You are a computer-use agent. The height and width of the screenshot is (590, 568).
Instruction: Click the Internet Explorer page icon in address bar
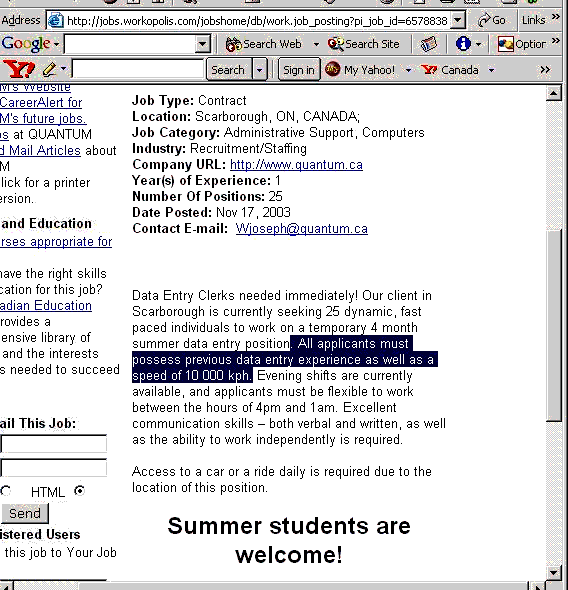tap(56, 20)
